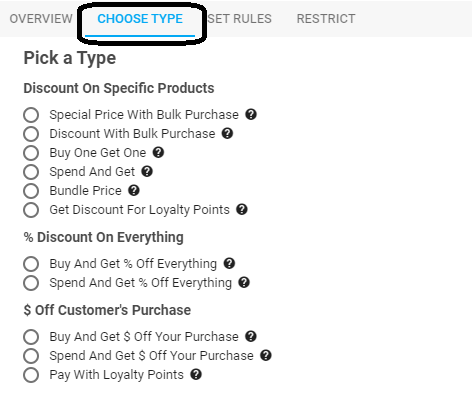Select Buy And Get $ Off Your Purchase

point(31,337)
